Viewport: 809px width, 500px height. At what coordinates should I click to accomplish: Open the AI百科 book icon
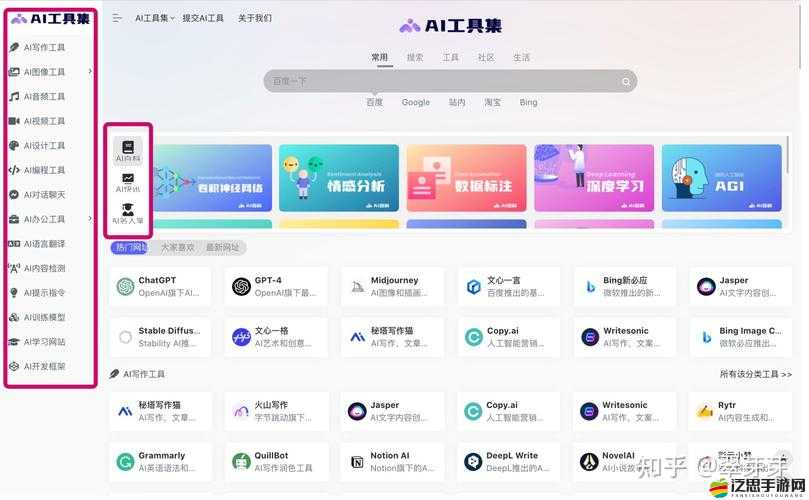tap(128, 151)
